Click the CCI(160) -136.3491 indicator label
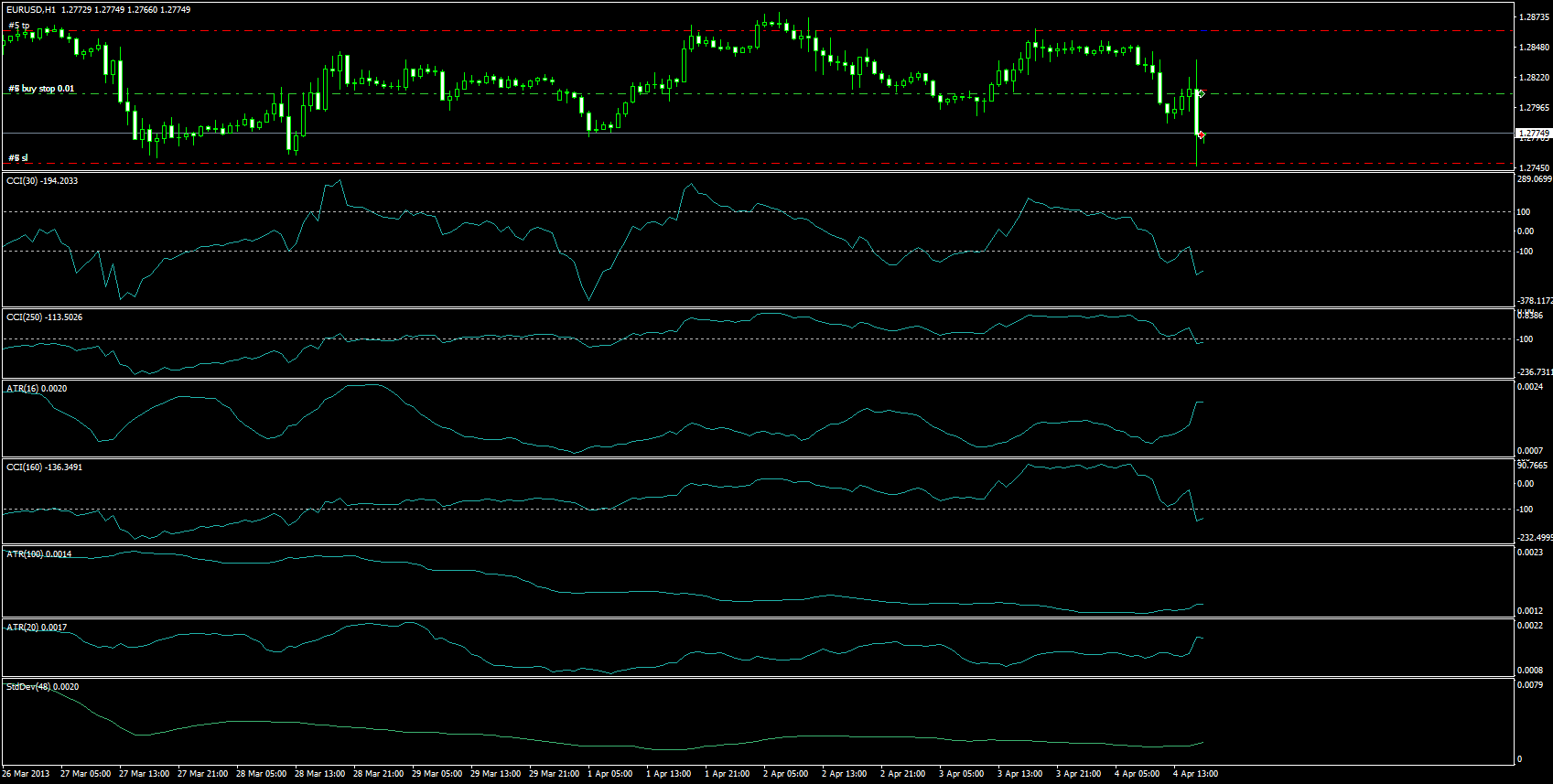Image resolution: width=1553 pixels, height=784 pixels. click(x=45, y=467)
